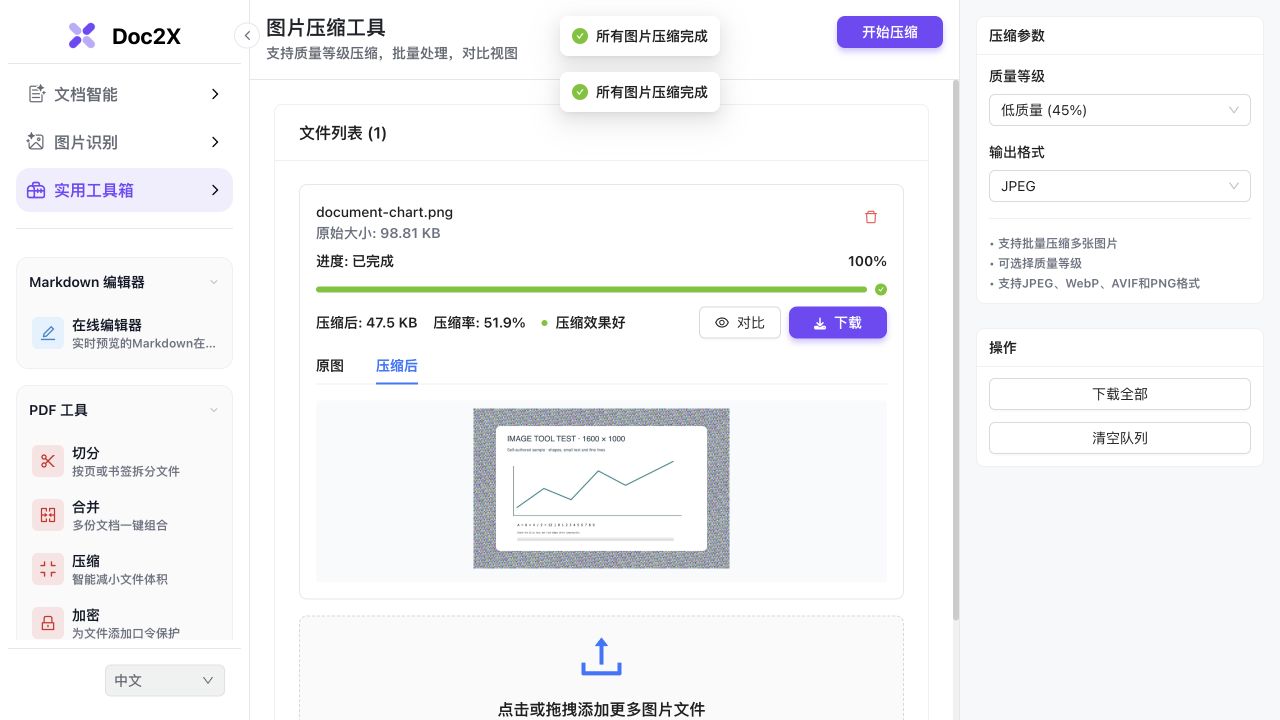The image size is (1280, 720).
Task: Click the 文档智能 document icon
Action: [x=36, y=94]
